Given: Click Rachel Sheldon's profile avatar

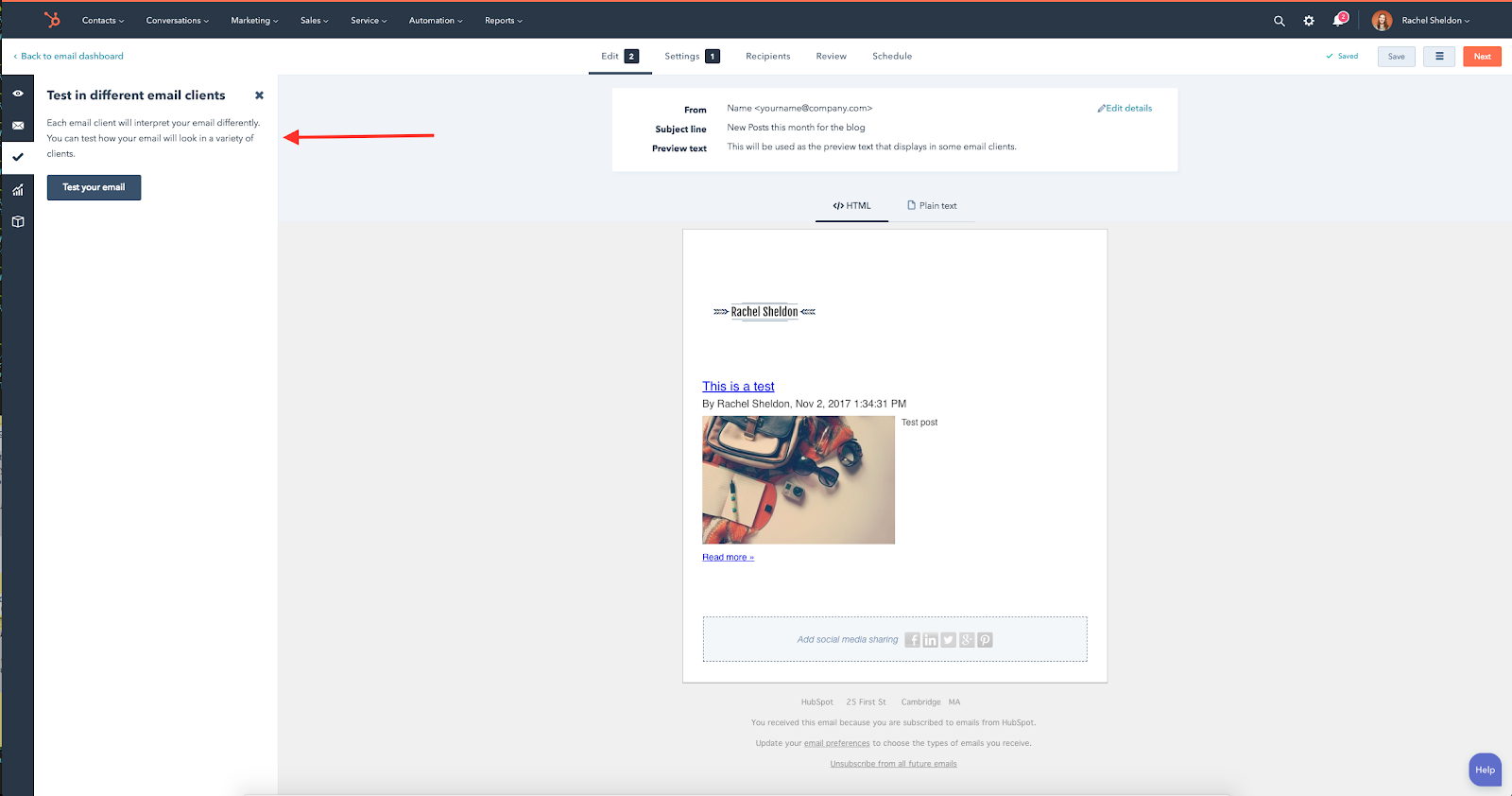Looking at the screenshot, I should [x=1382, y=21].
